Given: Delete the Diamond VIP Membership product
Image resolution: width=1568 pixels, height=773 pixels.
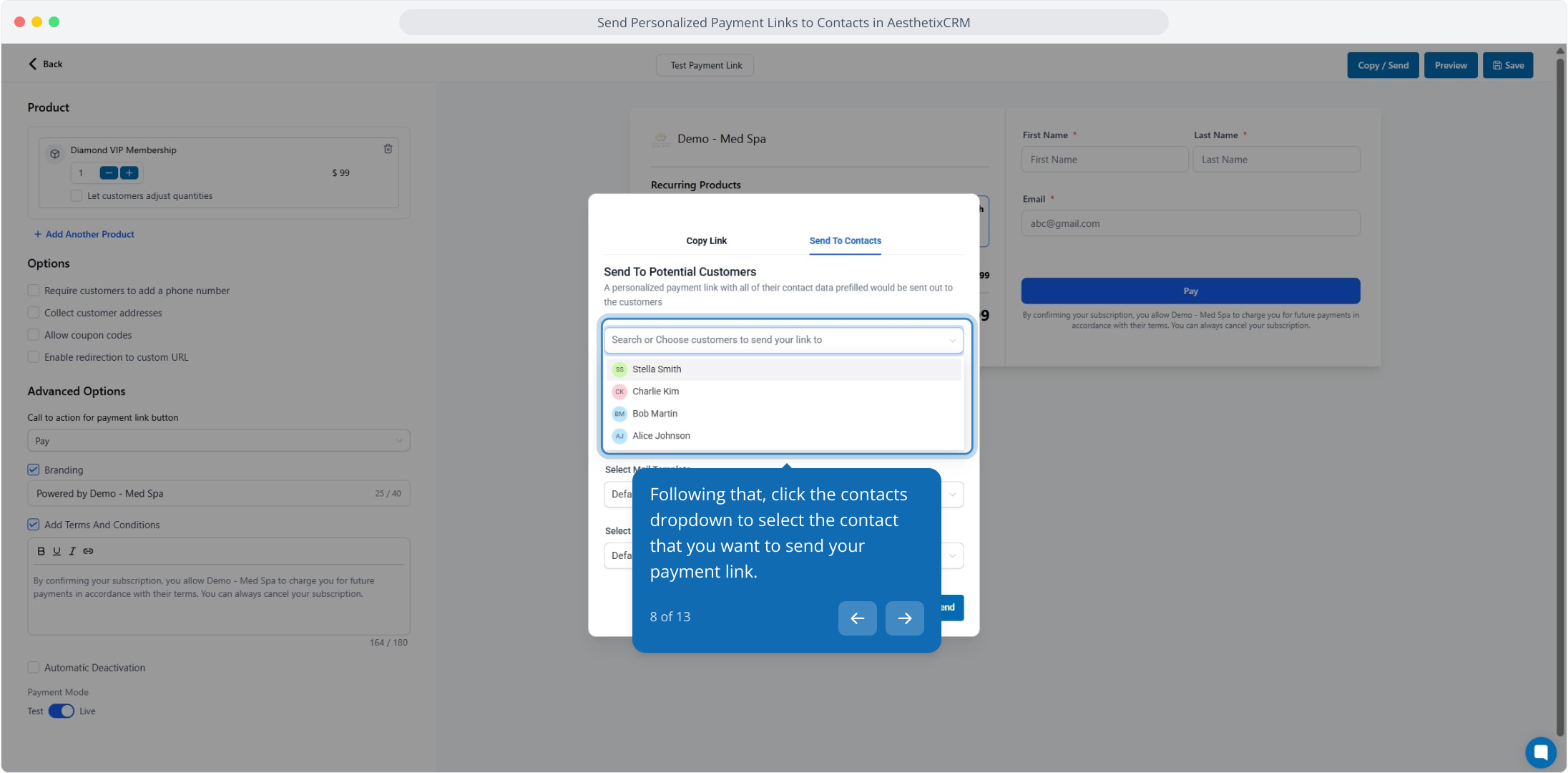Looking at the screenshot, I should click(388, 149).
